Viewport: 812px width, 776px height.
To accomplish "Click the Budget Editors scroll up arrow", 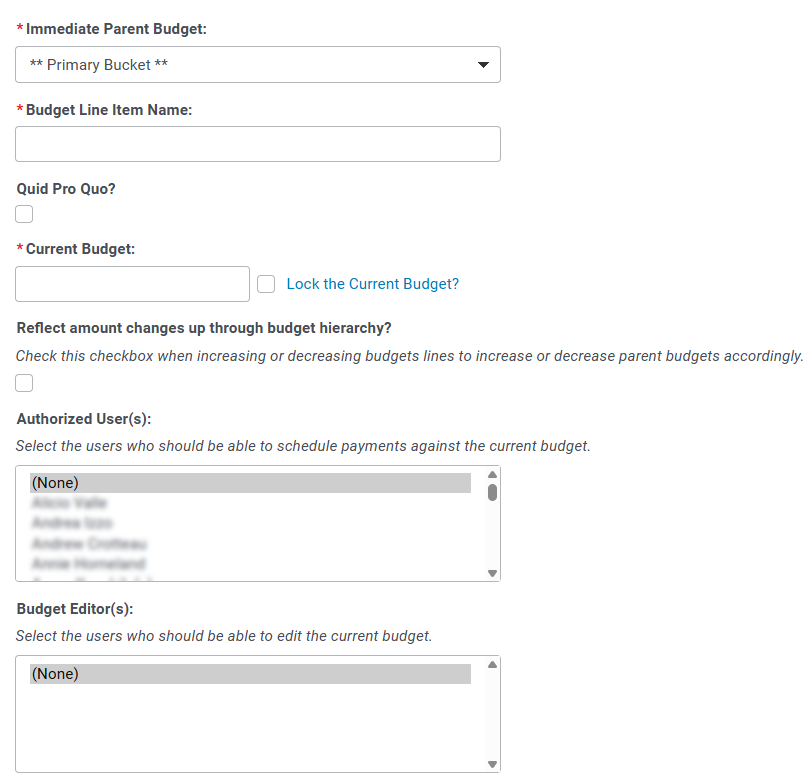I will tap(492, 665).
